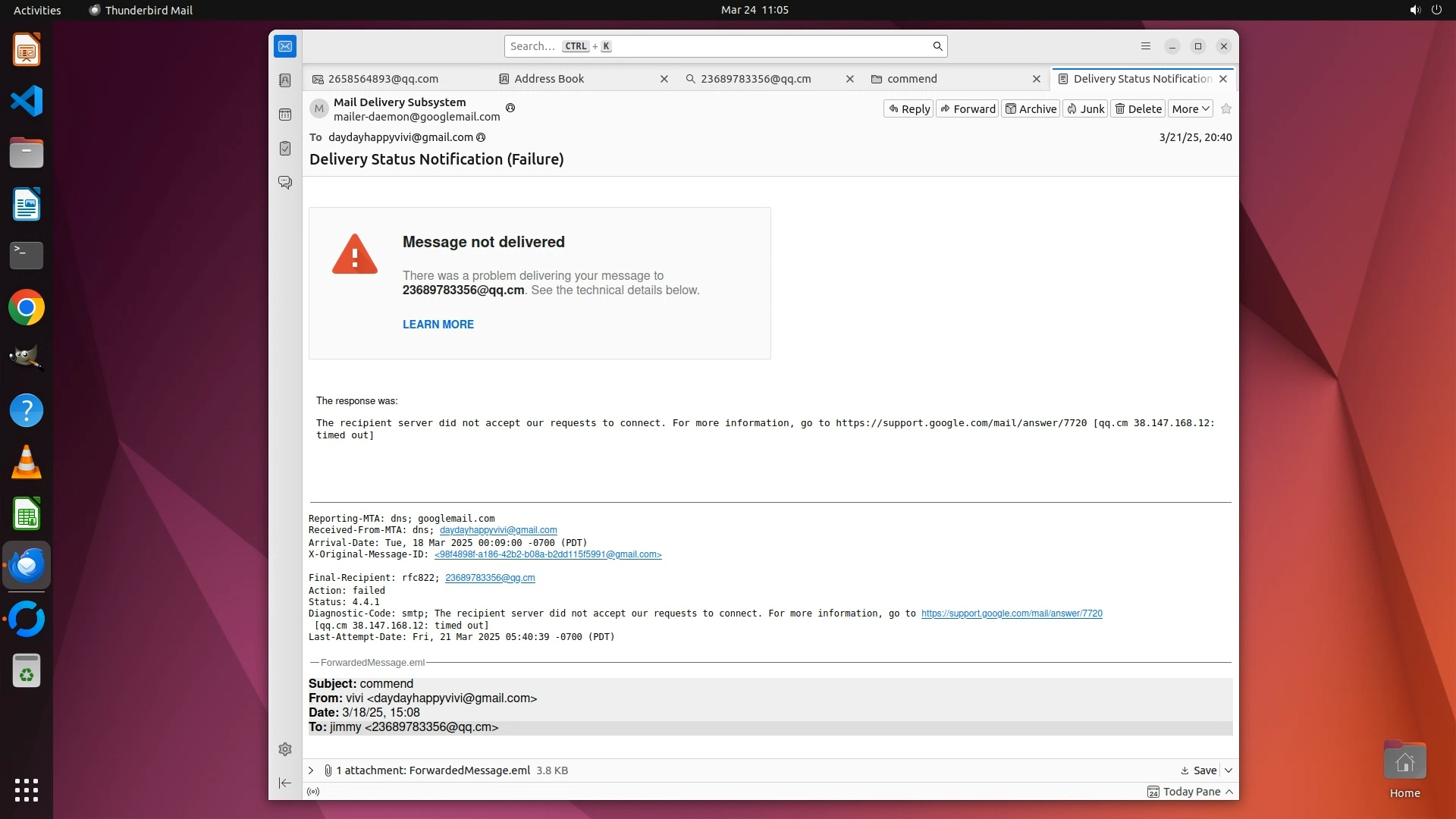Open the Address Book sidebar icon
Viewport: 1456px width, 819px height.
click(285, 80)
